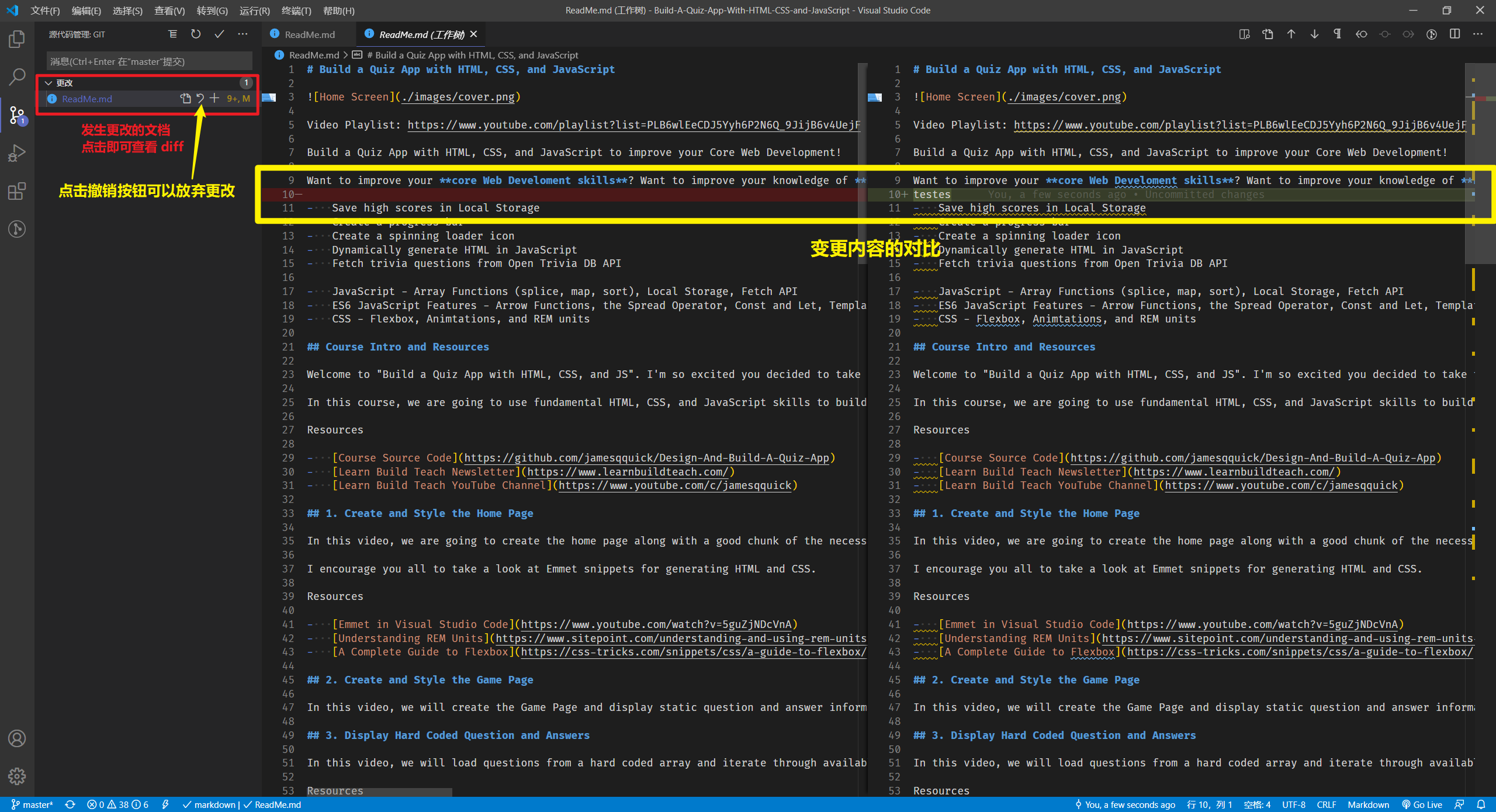Open the Manage gear settings icon
The width and height of the screenshot is (1496, 812).
point(17,776)
